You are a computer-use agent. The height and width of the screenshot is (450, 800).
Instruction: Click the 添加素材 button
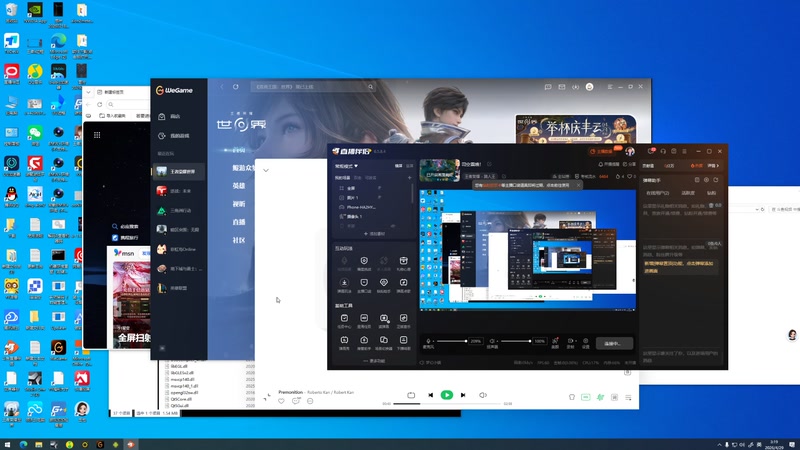point(374,234)
